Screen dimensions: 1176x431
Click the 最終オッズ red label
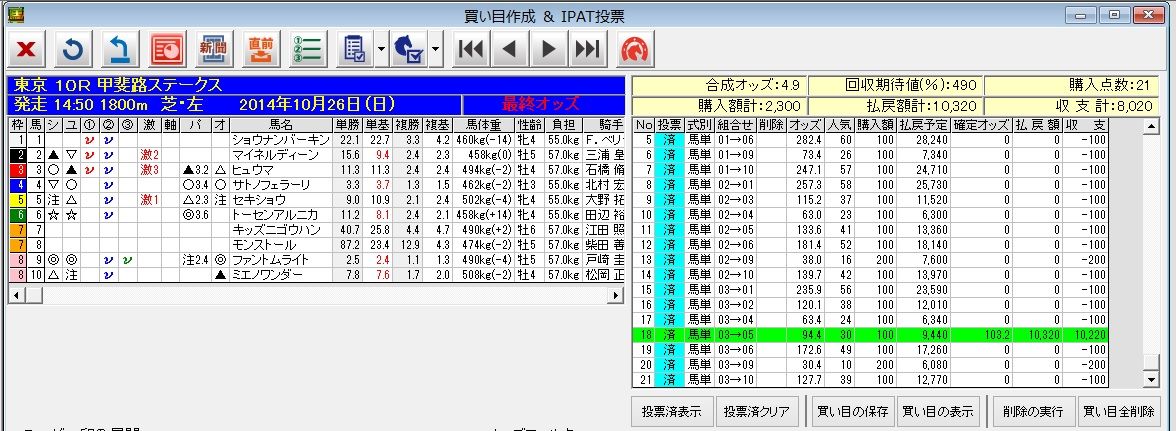pyautogui.click(x=541, y=104)
